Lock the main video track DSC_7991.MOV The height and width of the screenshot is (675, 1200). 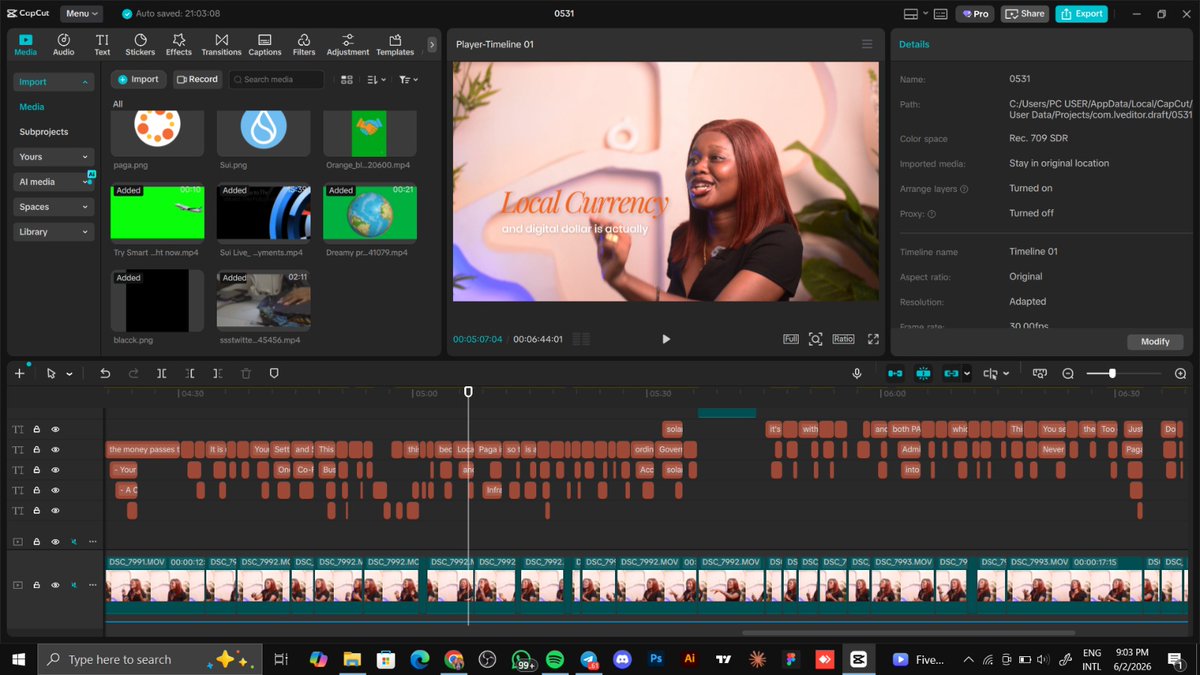pyautogui.click(x=36, y=584)
